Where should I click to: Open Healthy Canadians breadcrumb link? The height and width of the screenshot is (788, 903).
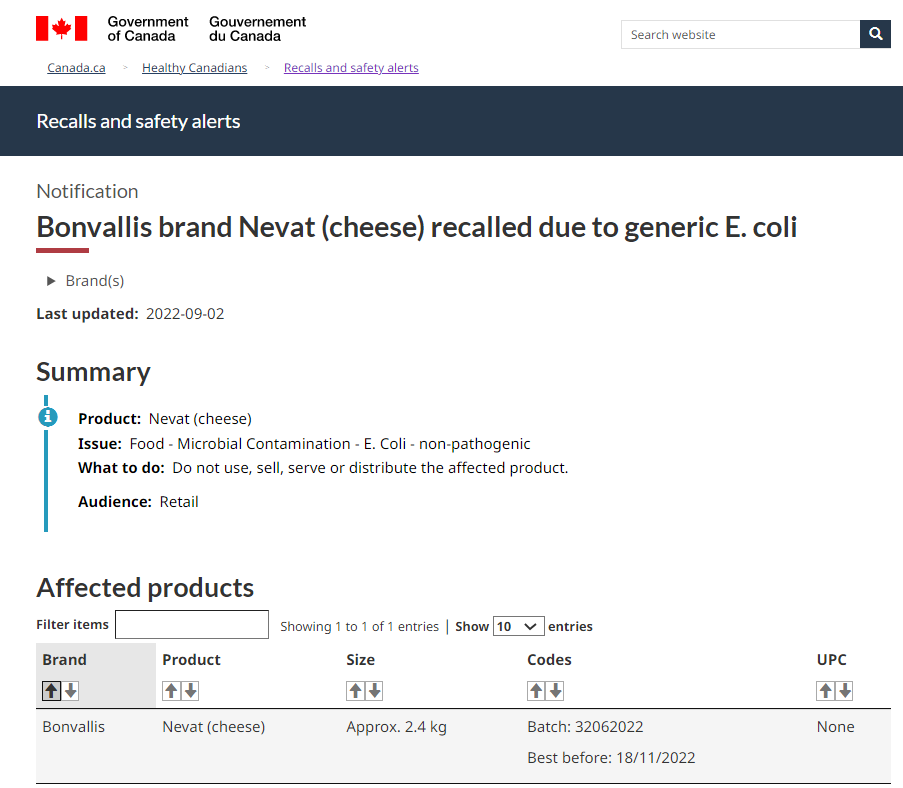click(x=195, y=67)
